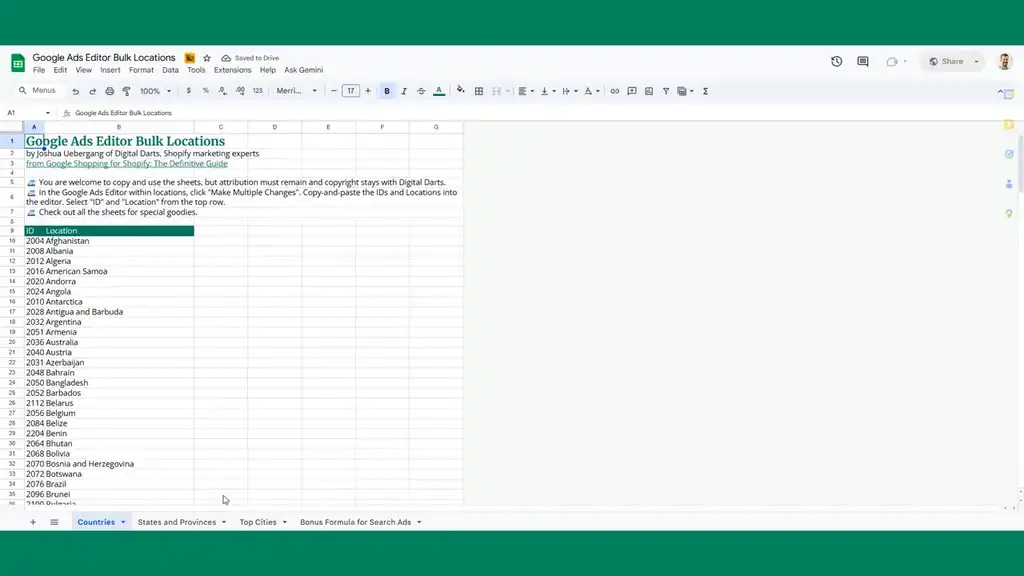The width and height of the screenshot is (1024, 576).
Task: Open the text color picker
Action: click(x=438, y=91)
